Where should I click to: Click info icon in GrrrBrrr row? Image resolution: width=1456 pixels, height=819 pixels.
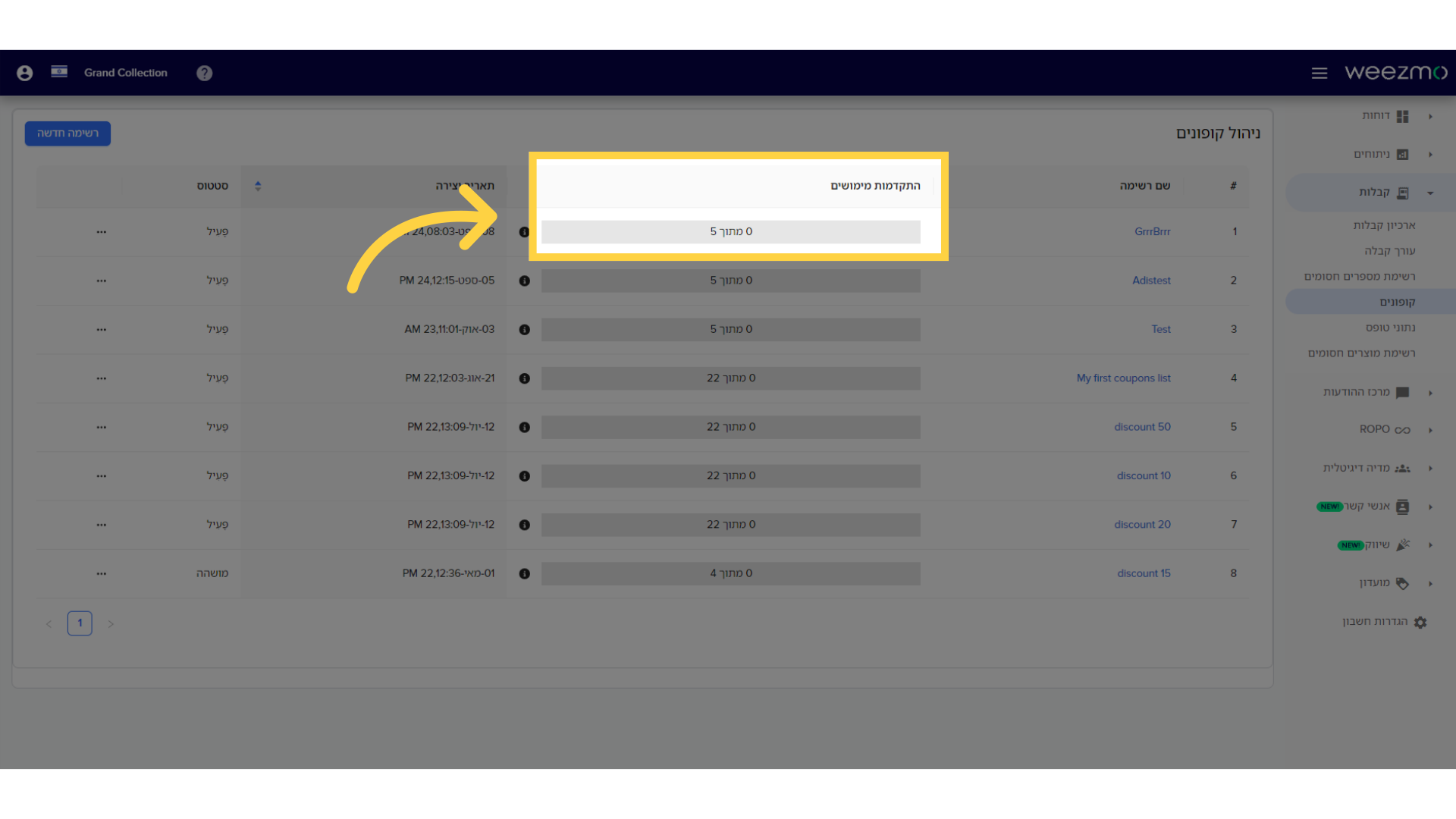coord(525,232)
